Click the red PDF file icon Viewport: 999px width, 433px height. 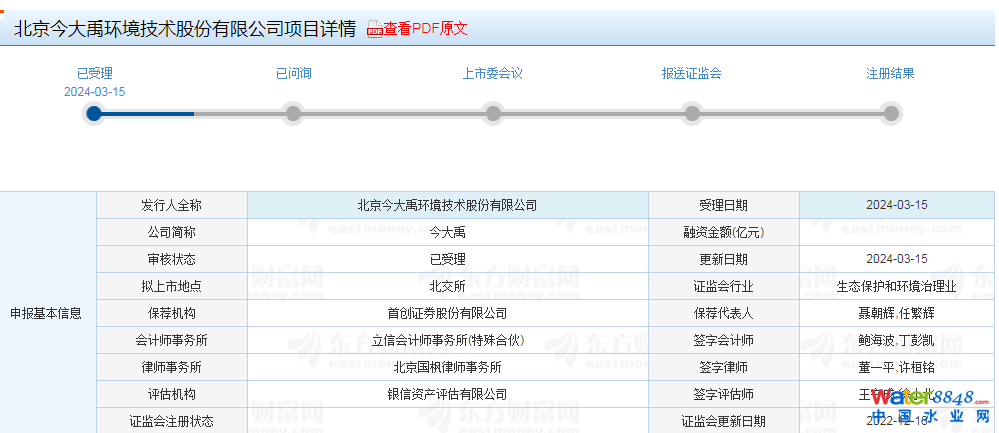point(375,29)
